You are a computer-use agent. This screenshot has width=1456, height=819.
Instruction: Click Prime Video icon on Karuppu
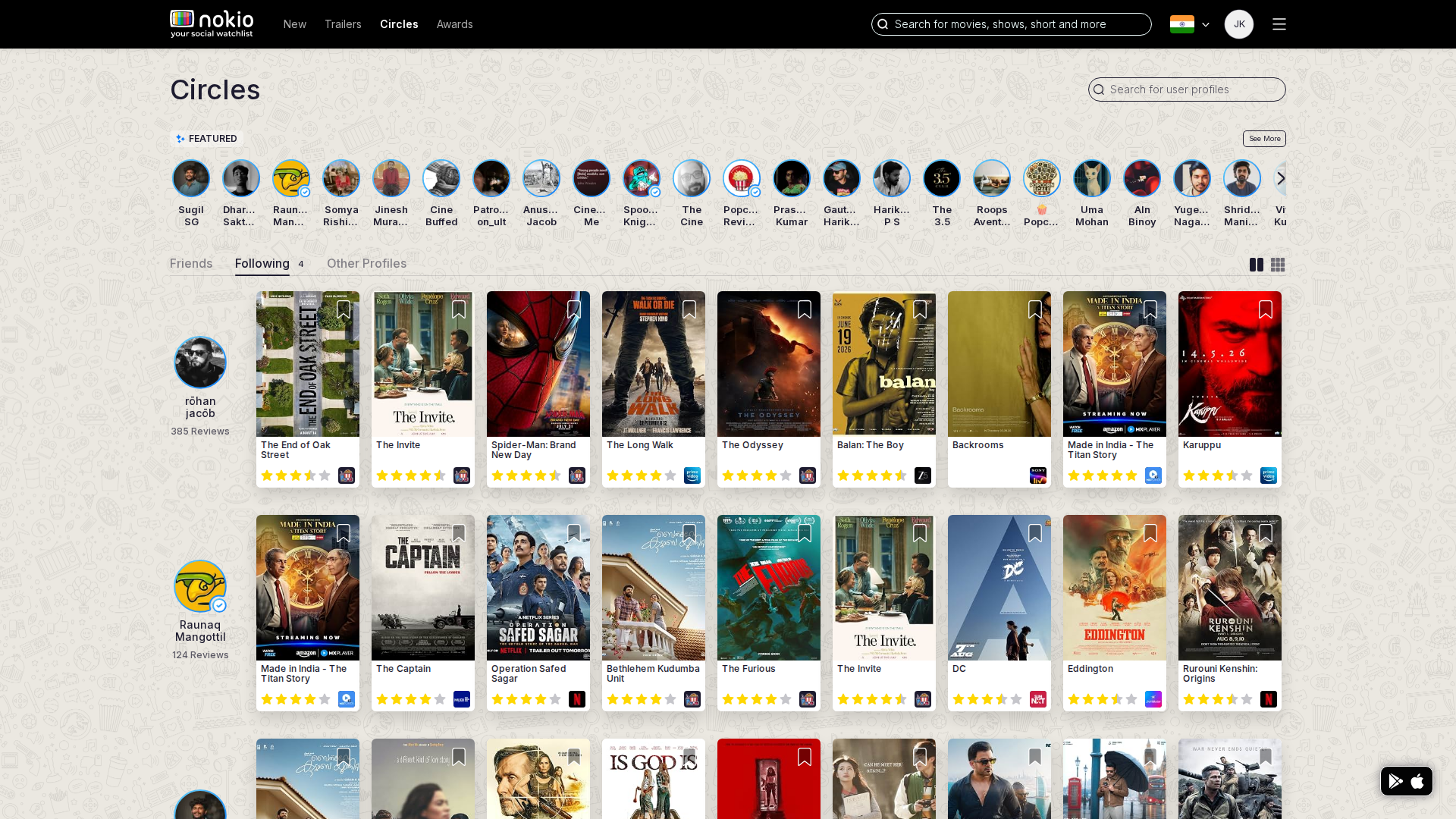pos(1269,475)
